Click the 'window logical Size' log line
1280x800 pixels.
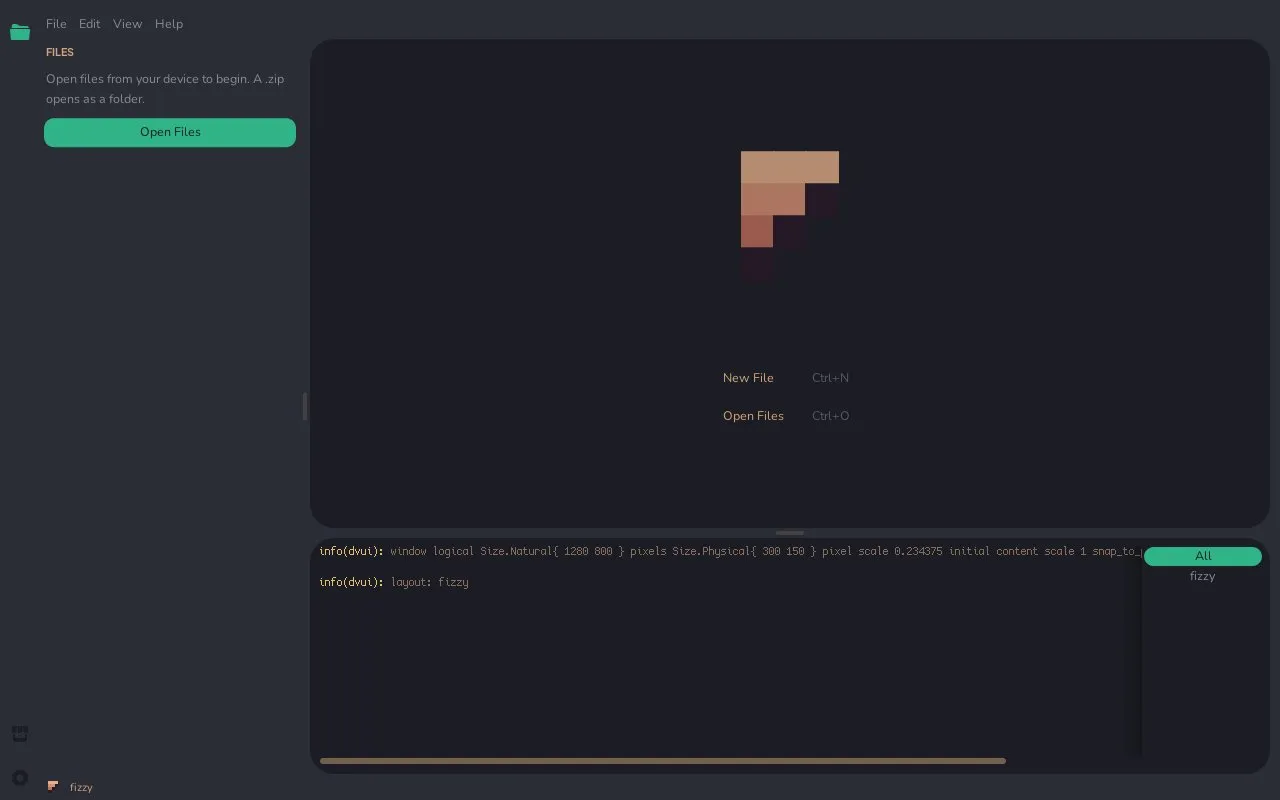click(x=730, y=551)
